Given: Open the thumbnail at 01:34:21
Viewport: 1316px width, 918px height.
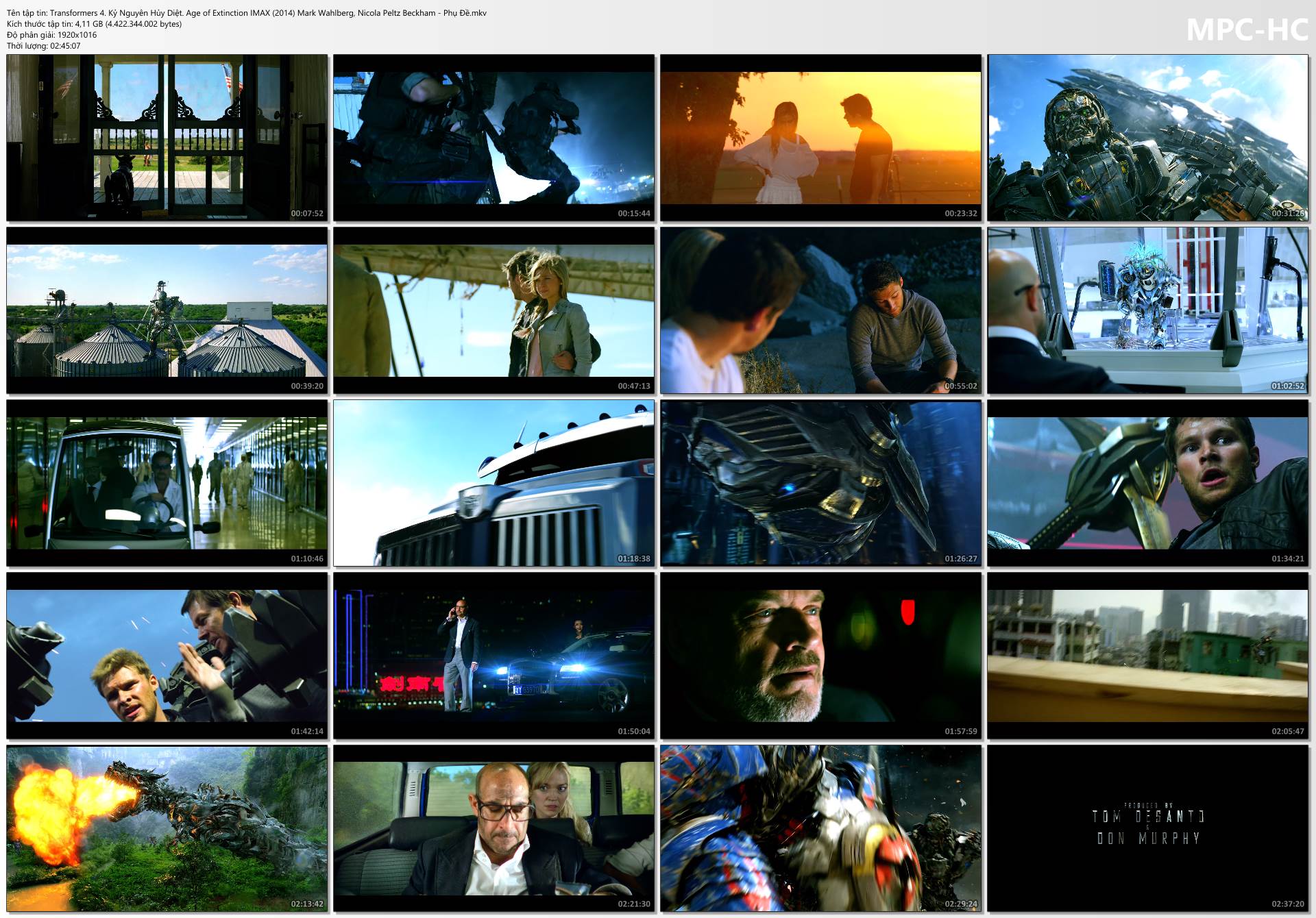Looking at the screenshot, I should pyautogui.click(x=1147, y=483).
